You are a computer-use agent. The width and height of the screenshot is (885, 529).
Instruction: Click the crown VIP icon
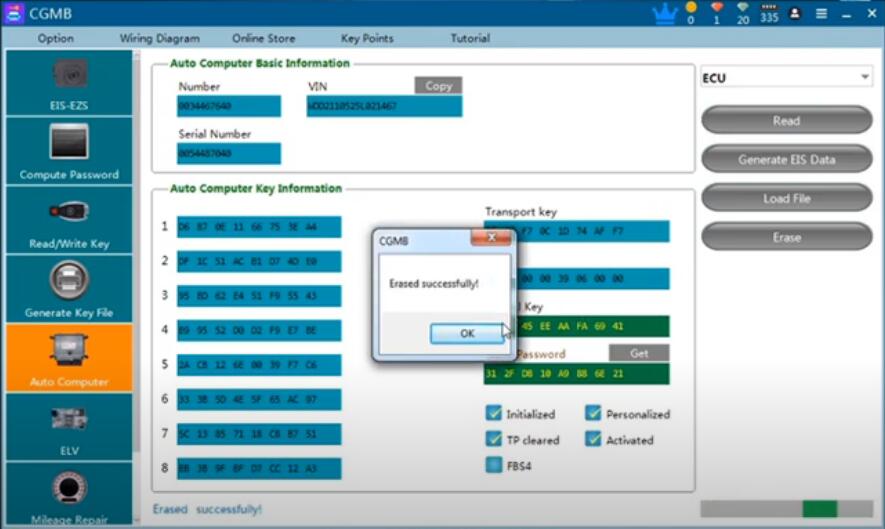664,14
